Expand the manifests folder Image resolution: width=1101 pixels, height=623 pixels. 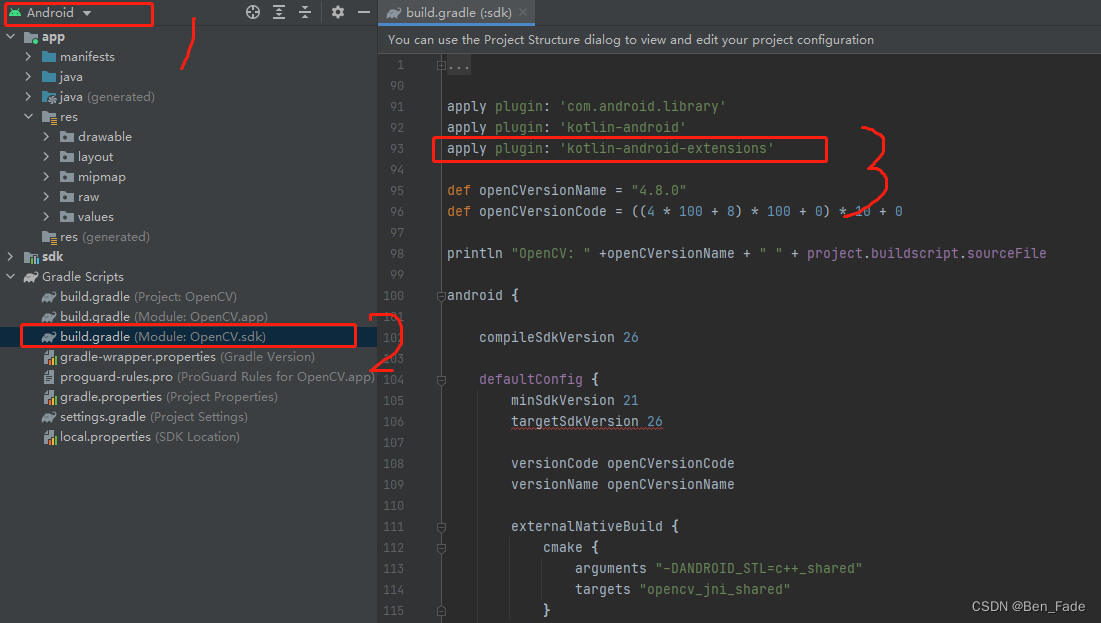(x=28, y=56)
